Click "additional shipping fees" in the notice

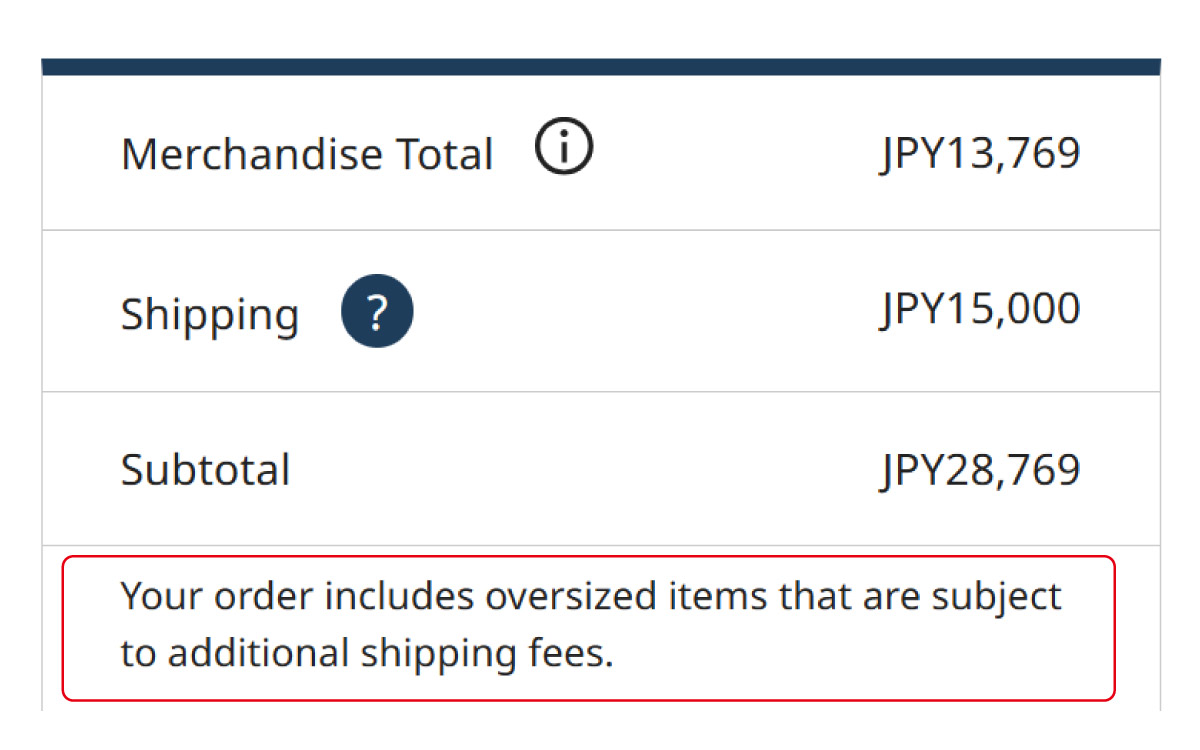point(390,654)
